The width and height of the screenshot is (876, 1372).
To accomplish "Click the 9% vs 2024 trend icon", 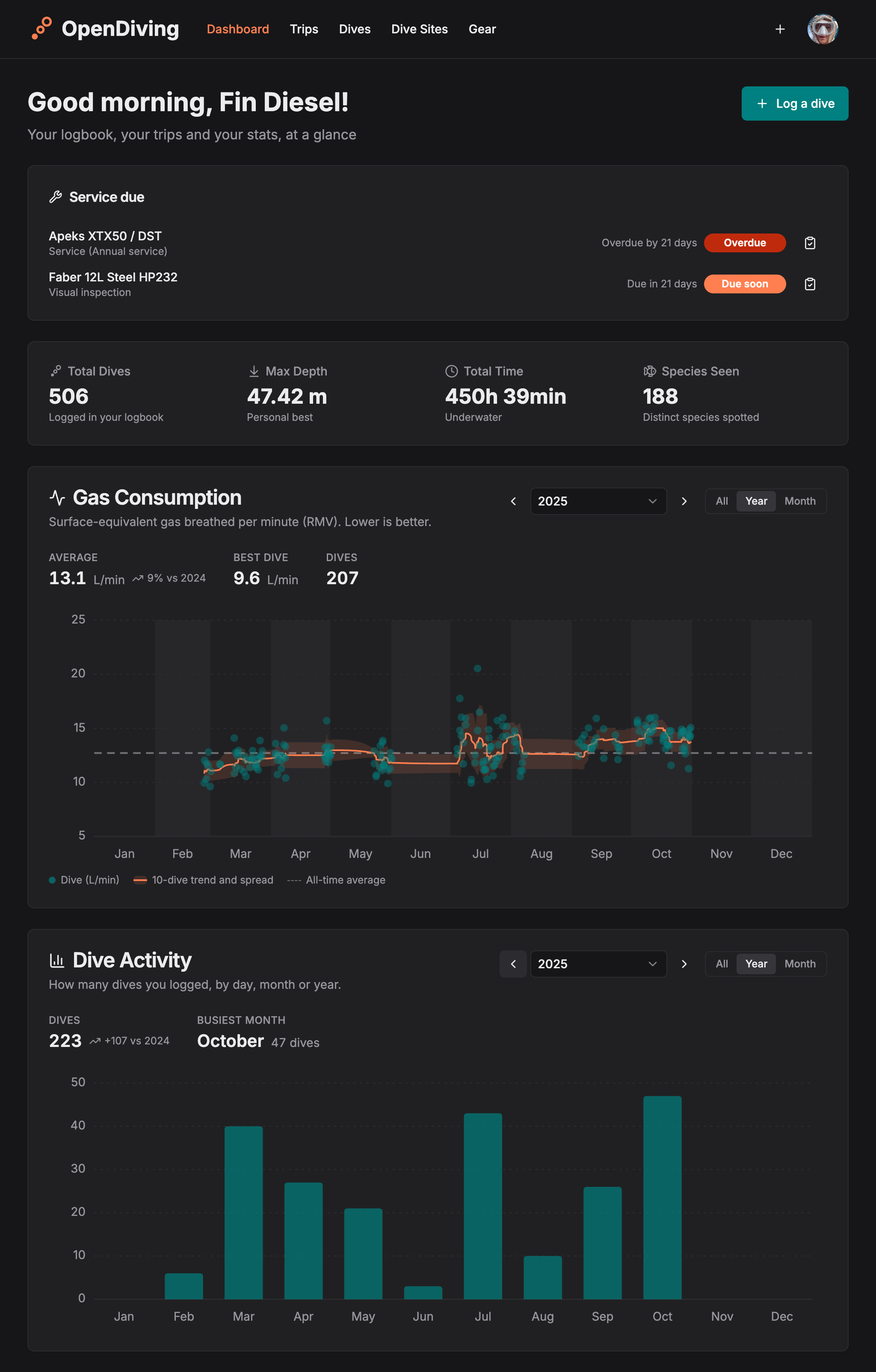I will point(137,578).
